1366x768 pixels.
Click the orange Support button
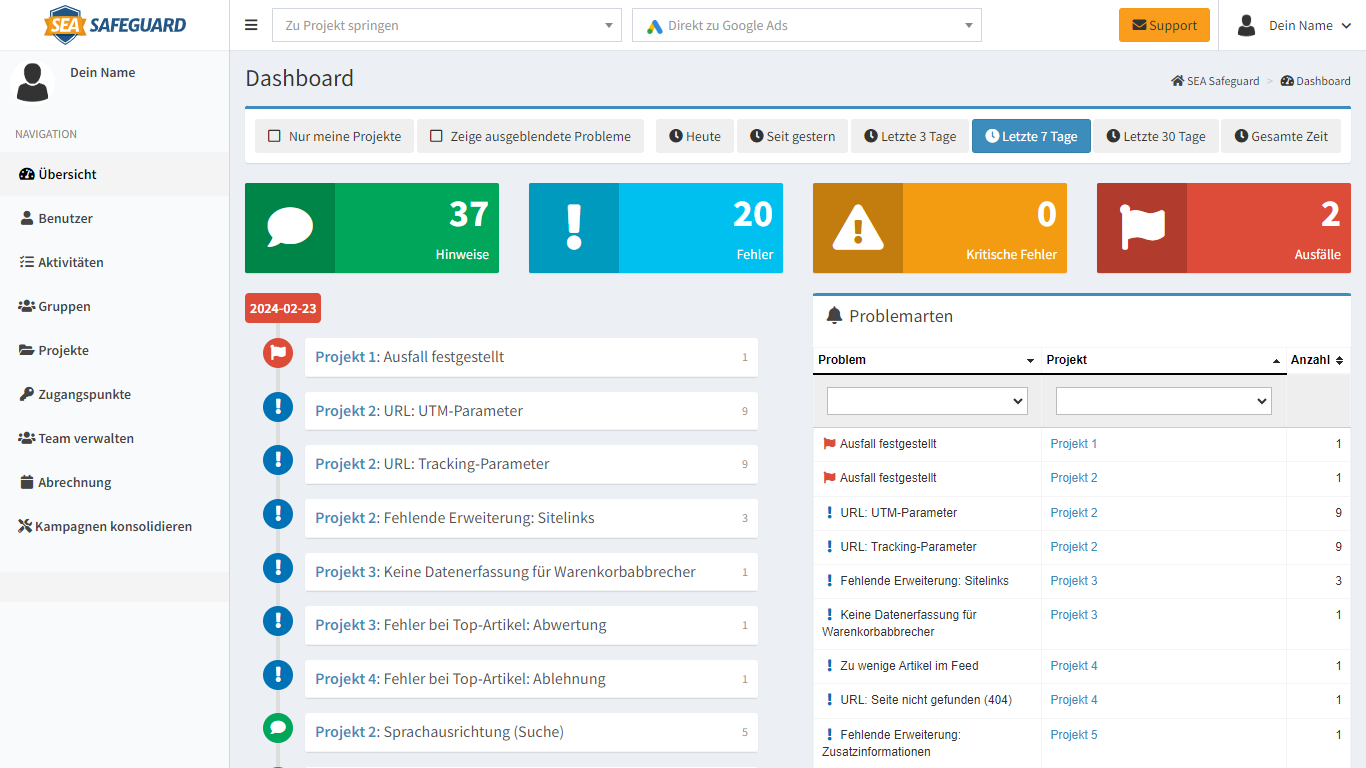coord(1164,26)
